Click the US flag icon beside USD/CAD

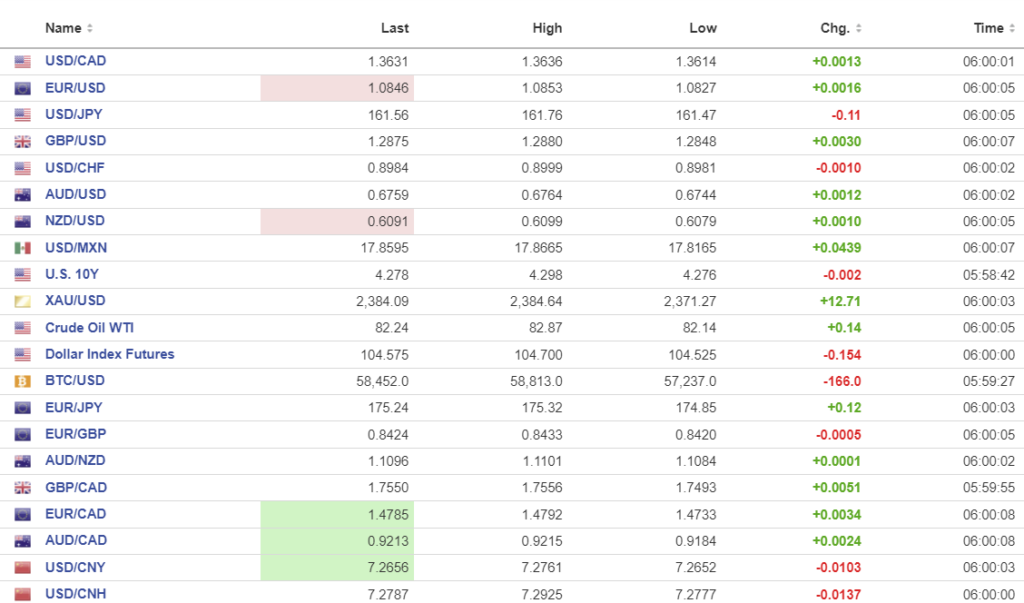click(22, 62)
